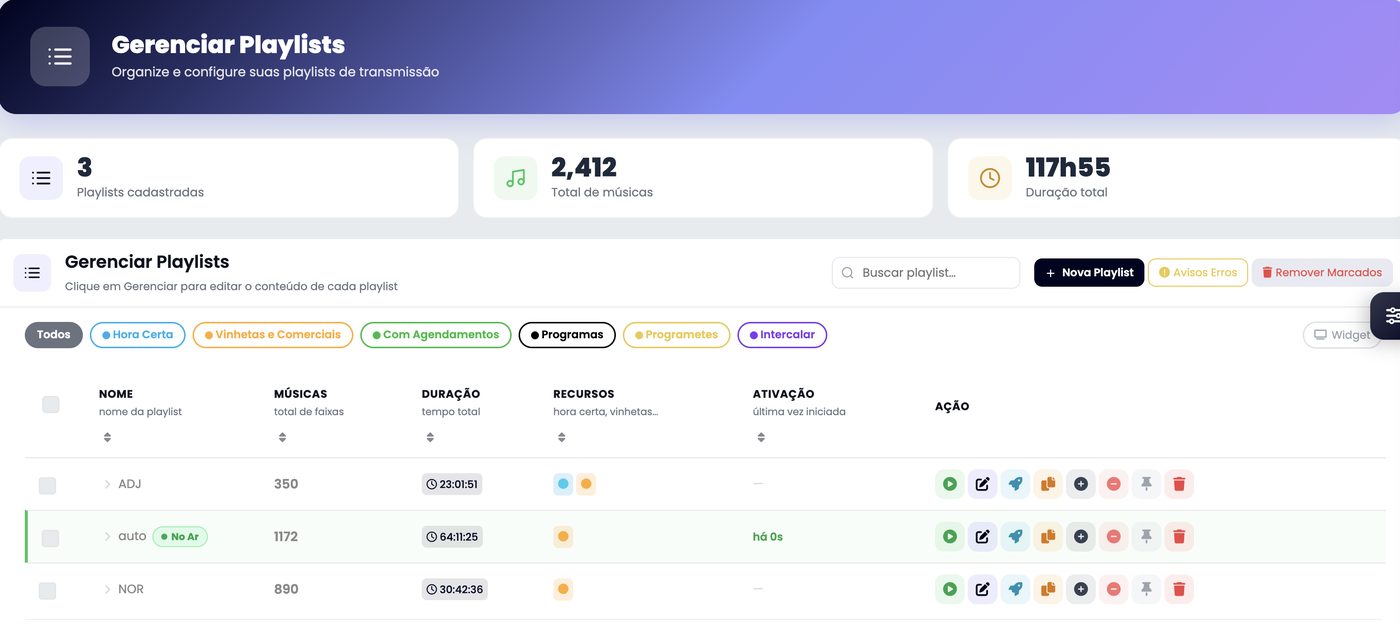This screenshot has width=1400, height=624.
Task: Duplicate the auto playlist with copy icon
Action: point(1048,537)
